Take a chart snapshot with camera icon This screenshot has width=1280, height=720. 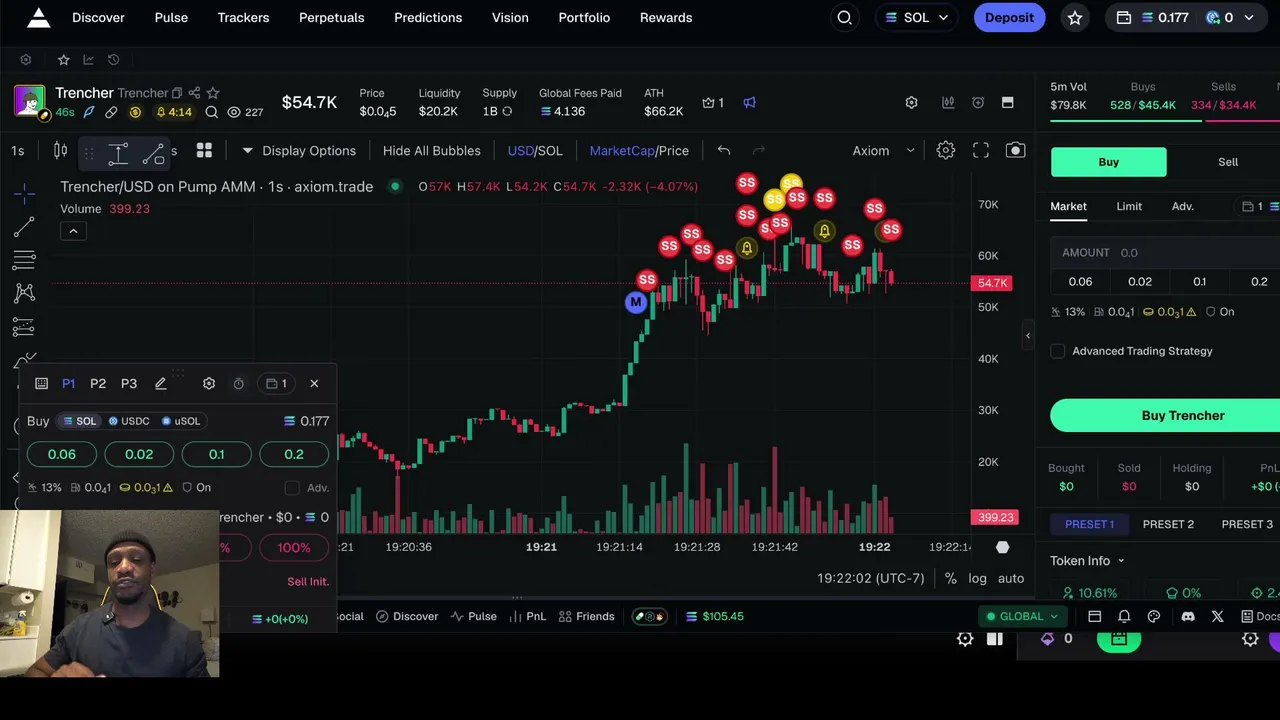(1015, 151)
